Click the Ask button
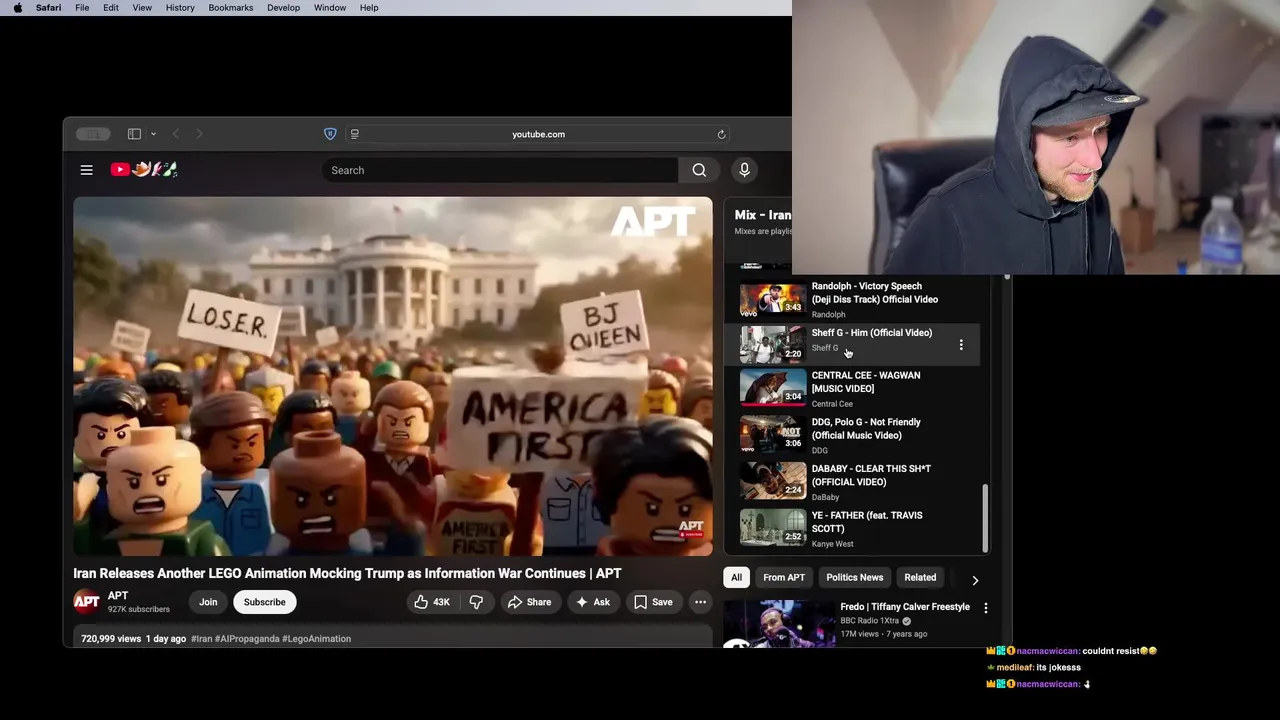The image size is (1280, 720). coord(593,602)
